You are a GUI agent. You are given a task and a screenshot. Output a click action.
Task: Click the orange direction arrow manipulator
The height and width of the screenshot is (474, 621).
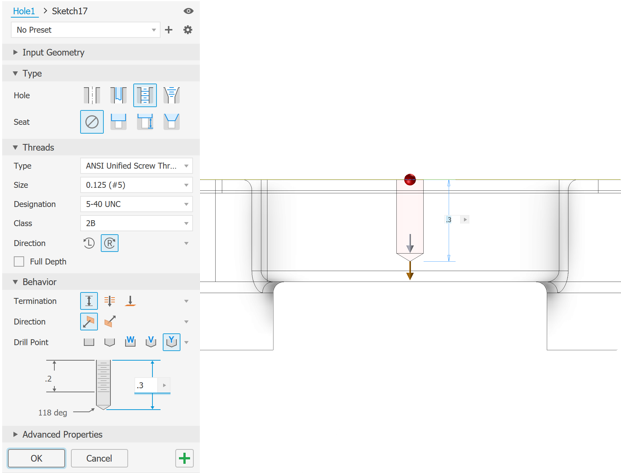(410, 272)
